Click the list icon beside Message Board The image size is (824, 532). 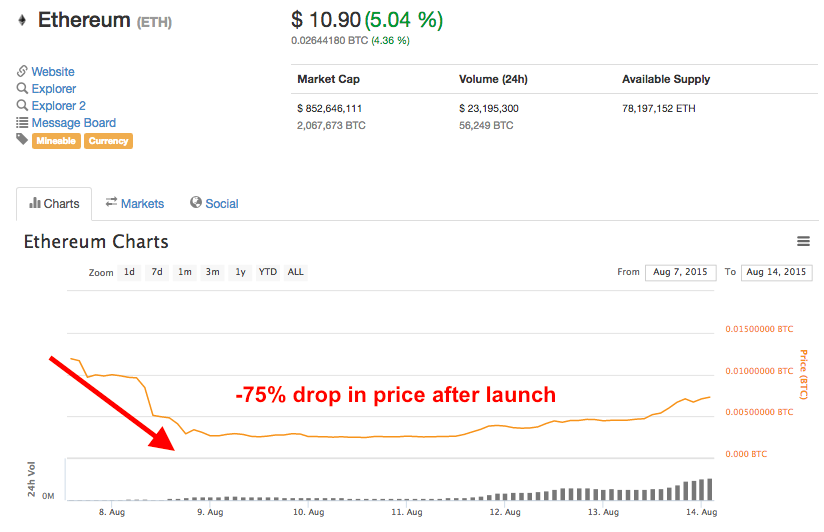point(22,122)
